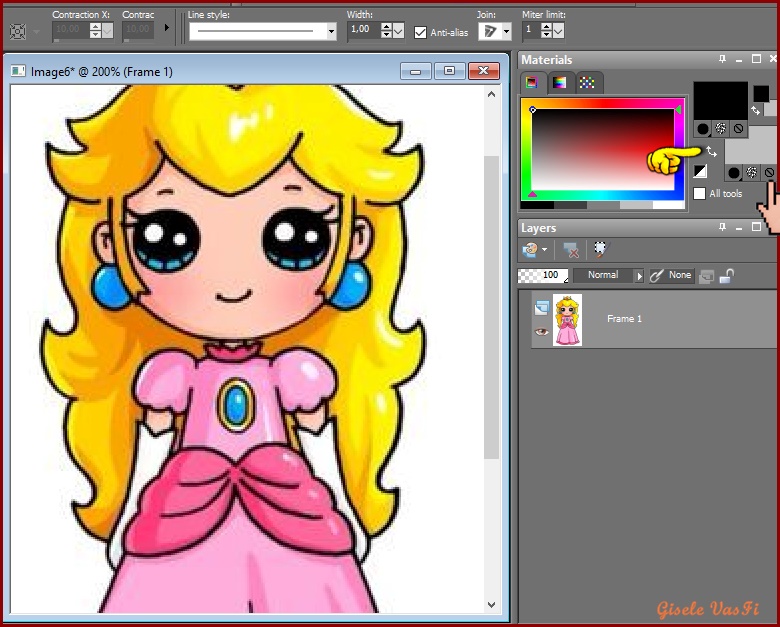Click the Image6 window title icon
The image size is (780, 627).
click(18, 71)
